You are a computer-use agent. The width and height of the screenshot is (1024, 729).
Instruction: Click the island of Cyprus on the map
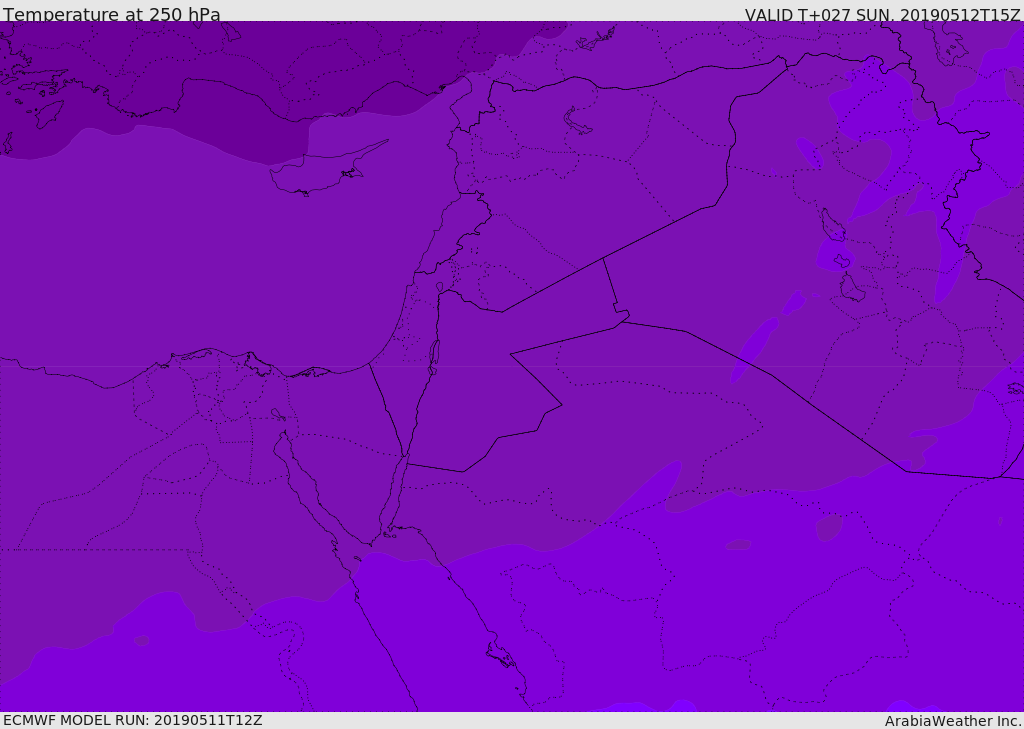click(x=323, y=170)
